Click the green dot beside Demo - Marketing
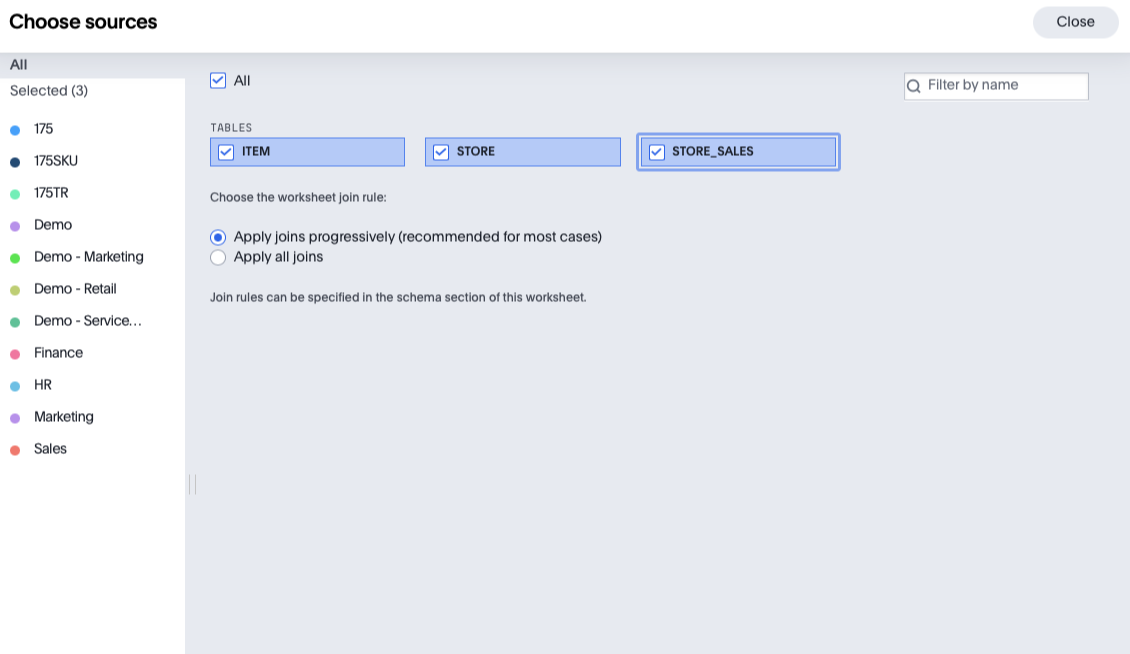This screenshot has width=1130, height=654. pos(15,258)
